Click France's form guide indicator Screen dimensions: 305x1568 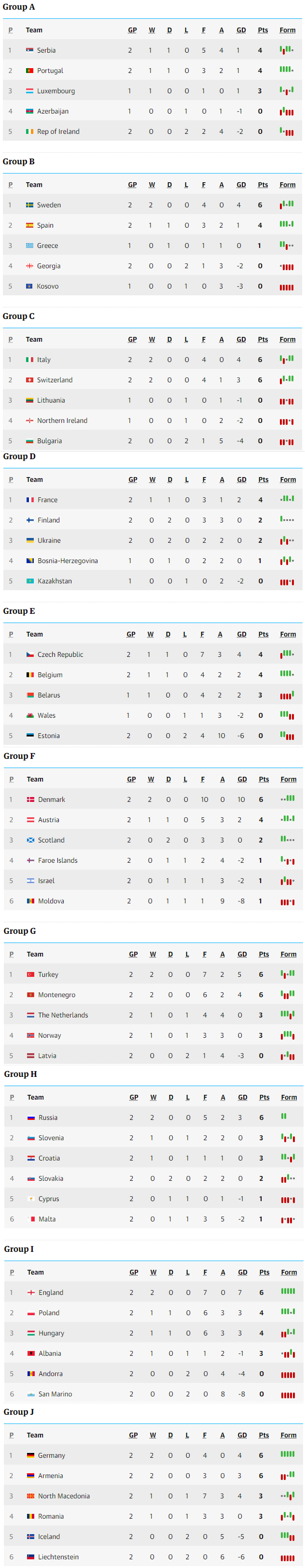(287, 499)
